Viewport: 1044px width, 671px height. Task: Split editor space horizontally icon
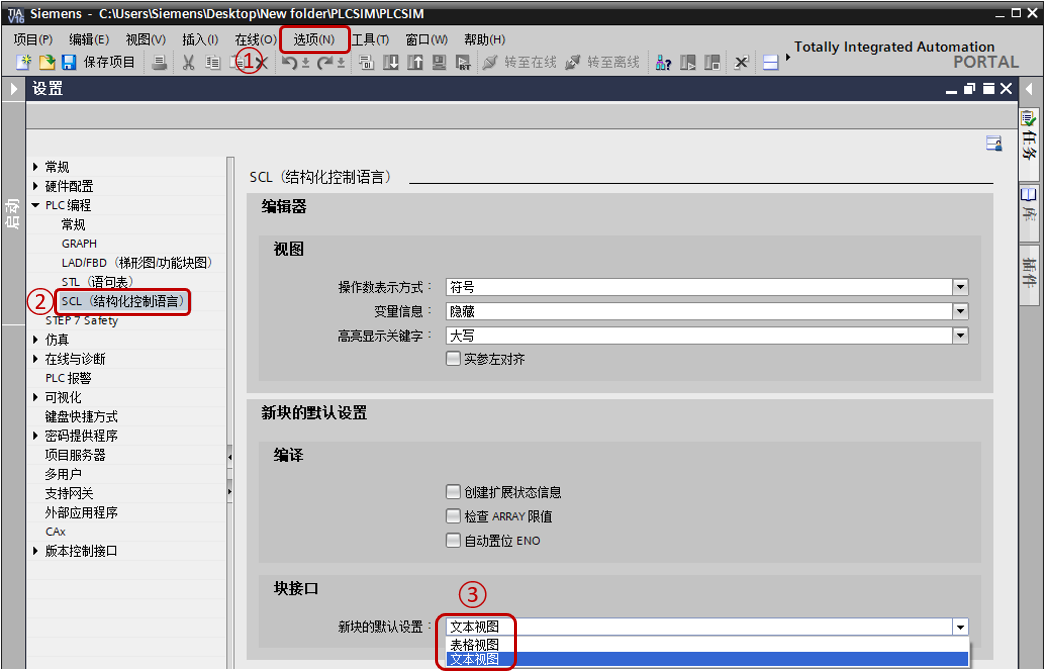pyautogui.click(x=770, y=63)
